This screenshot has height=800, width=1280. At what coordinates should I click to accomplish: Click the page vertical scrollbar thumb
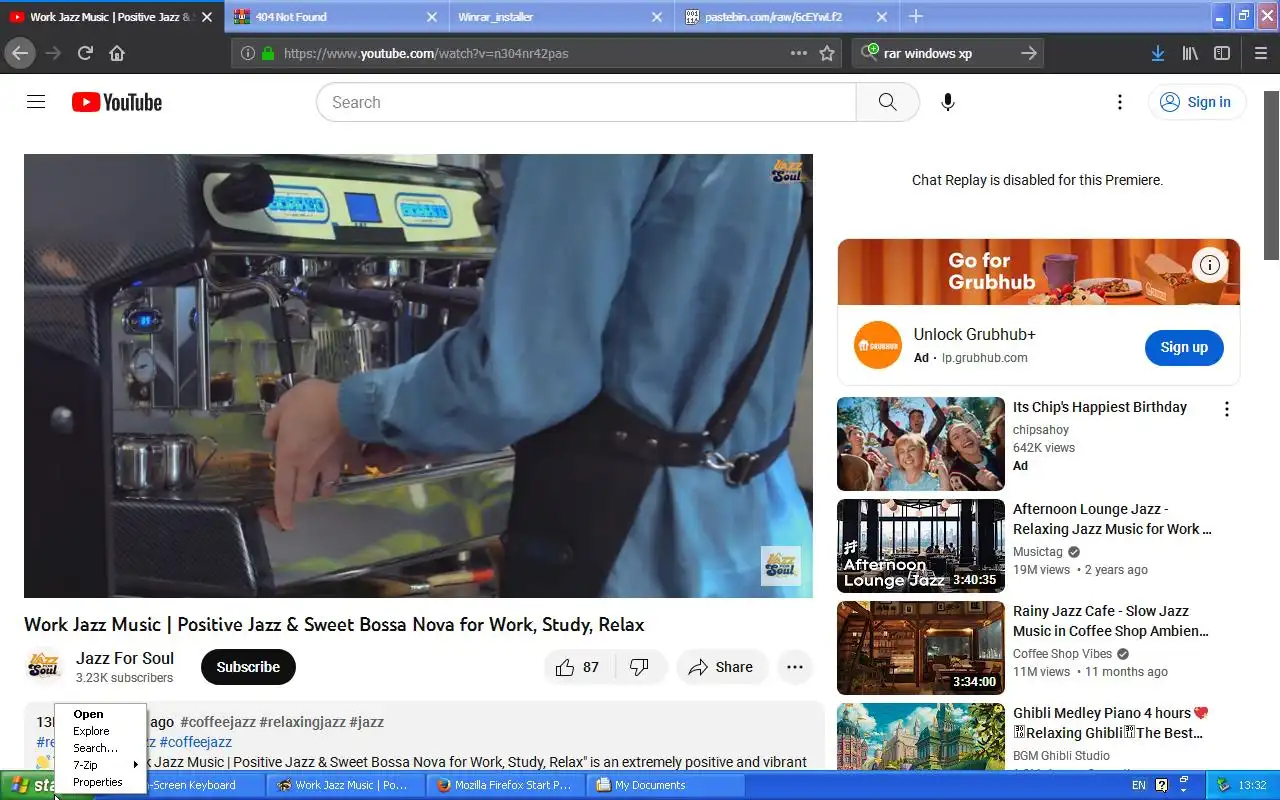1271,175
